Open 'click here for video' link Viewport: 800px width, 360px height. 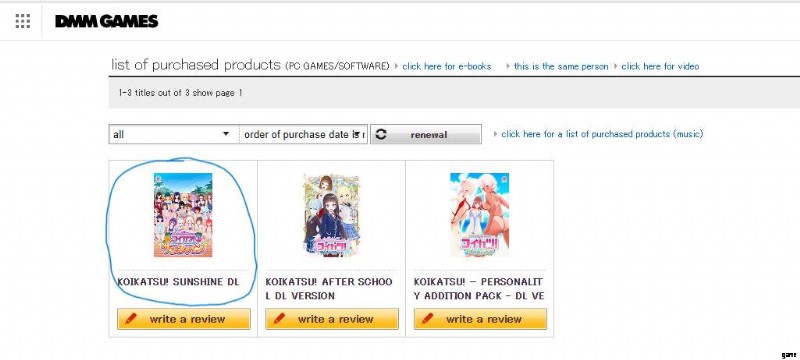660,66
